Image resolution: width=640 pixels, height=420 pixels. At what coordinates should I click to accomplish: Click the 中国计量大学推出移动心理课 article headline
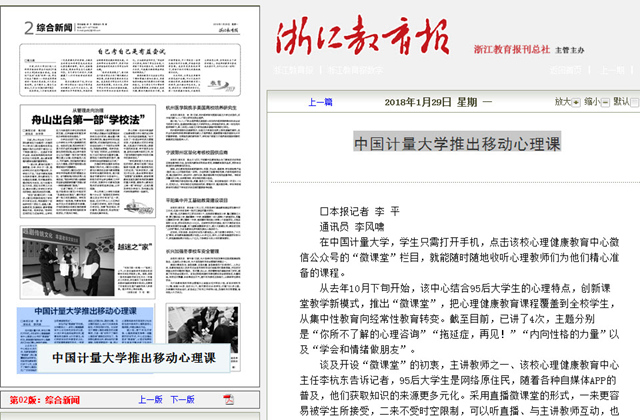[456, 143]
